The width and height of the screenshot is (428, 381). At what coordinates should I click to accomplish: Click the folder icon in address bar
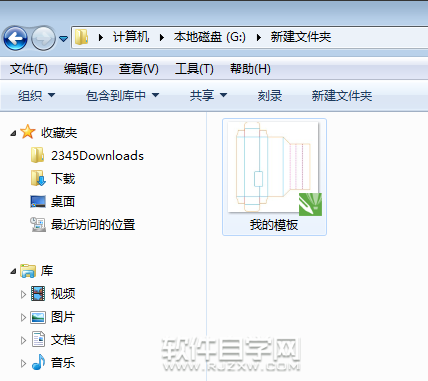(x=81, y=37)
